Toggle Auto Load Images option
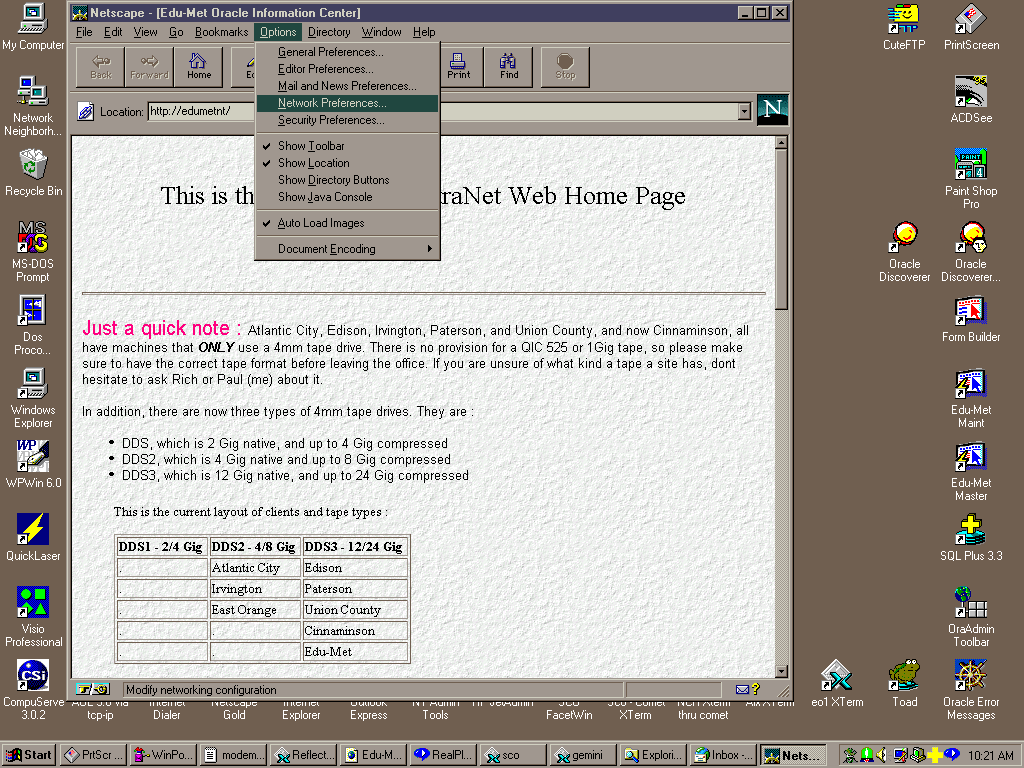 pos(347,223)
